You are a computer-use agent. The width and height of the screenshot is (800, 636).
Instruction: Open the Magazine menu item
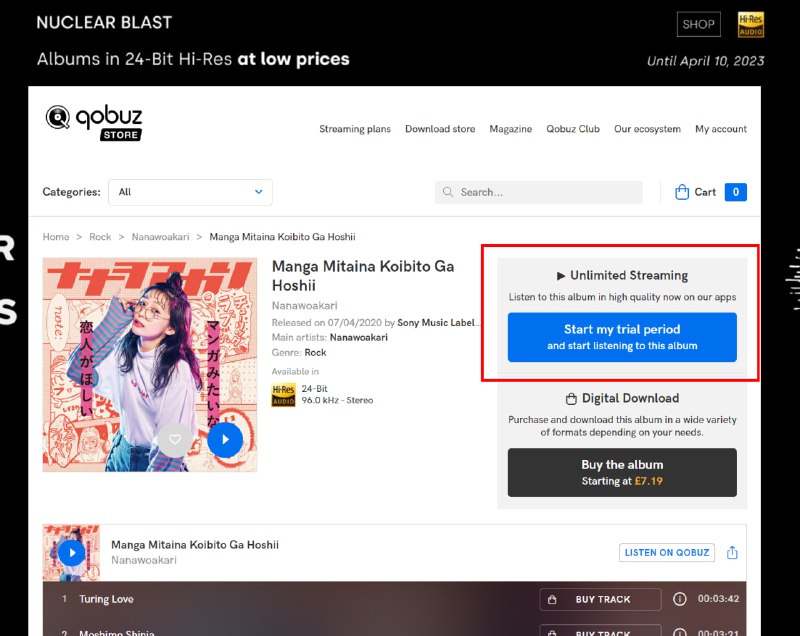click(510, 129)
